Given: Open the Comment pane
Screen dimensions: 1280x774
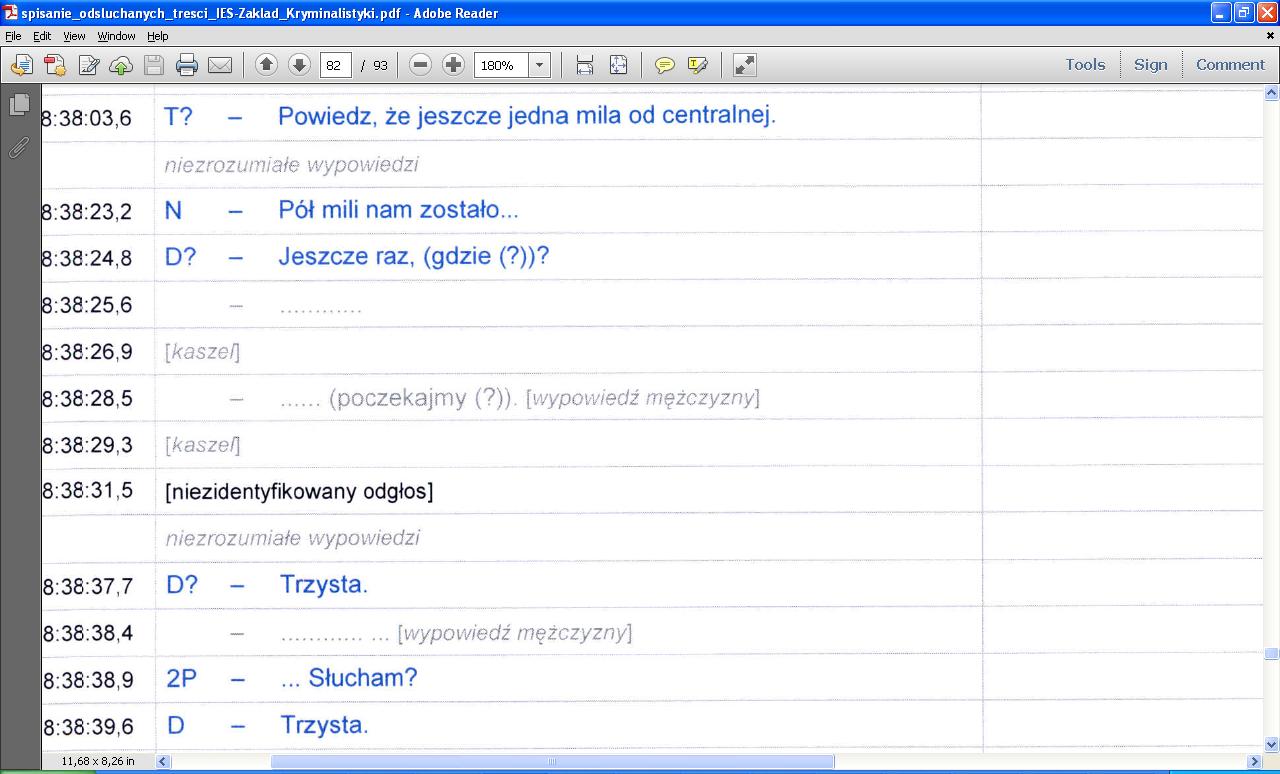Looking at the screenshot, I should coord(1230,64).
